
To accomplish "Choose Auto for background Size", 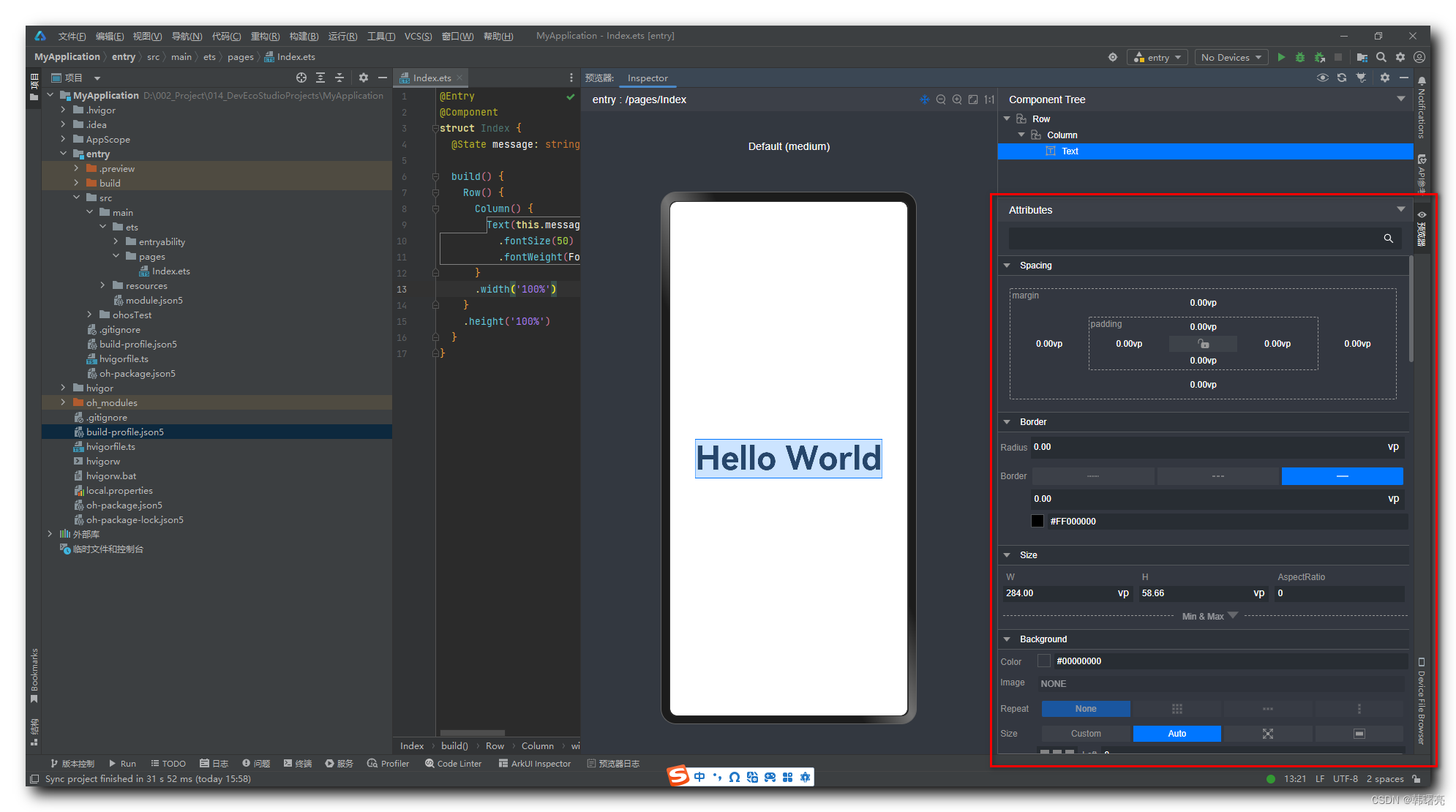I will pos(1177,733).
